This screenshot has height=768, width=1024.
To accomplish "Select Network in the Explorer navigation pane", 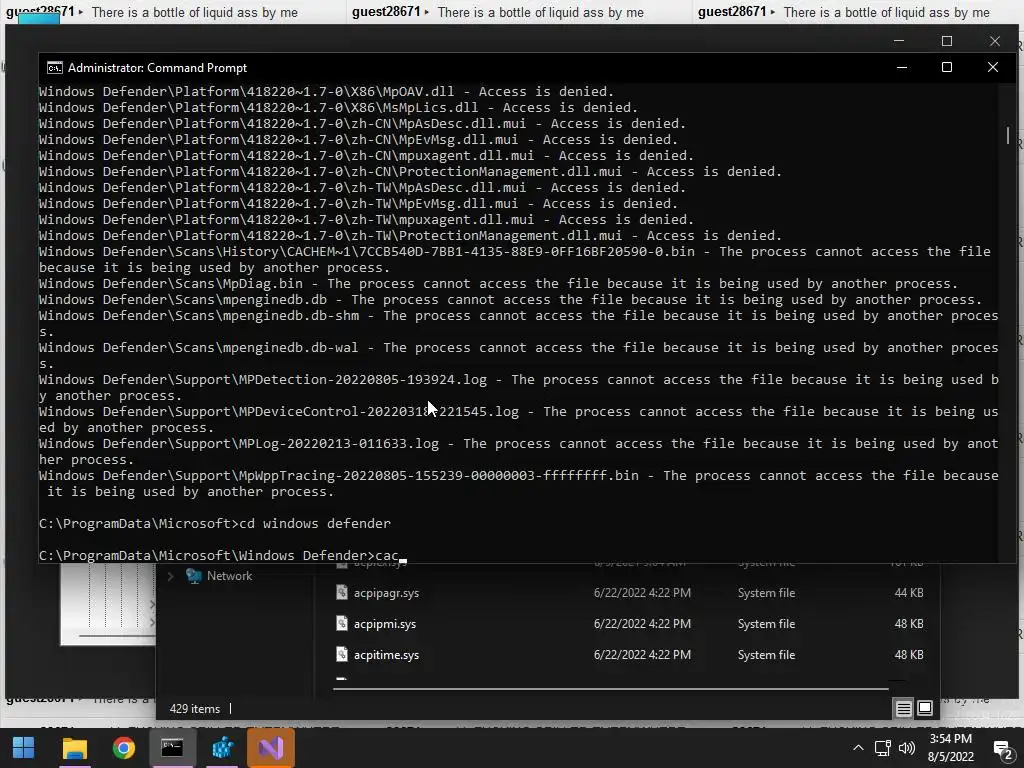I will point(229,576).
